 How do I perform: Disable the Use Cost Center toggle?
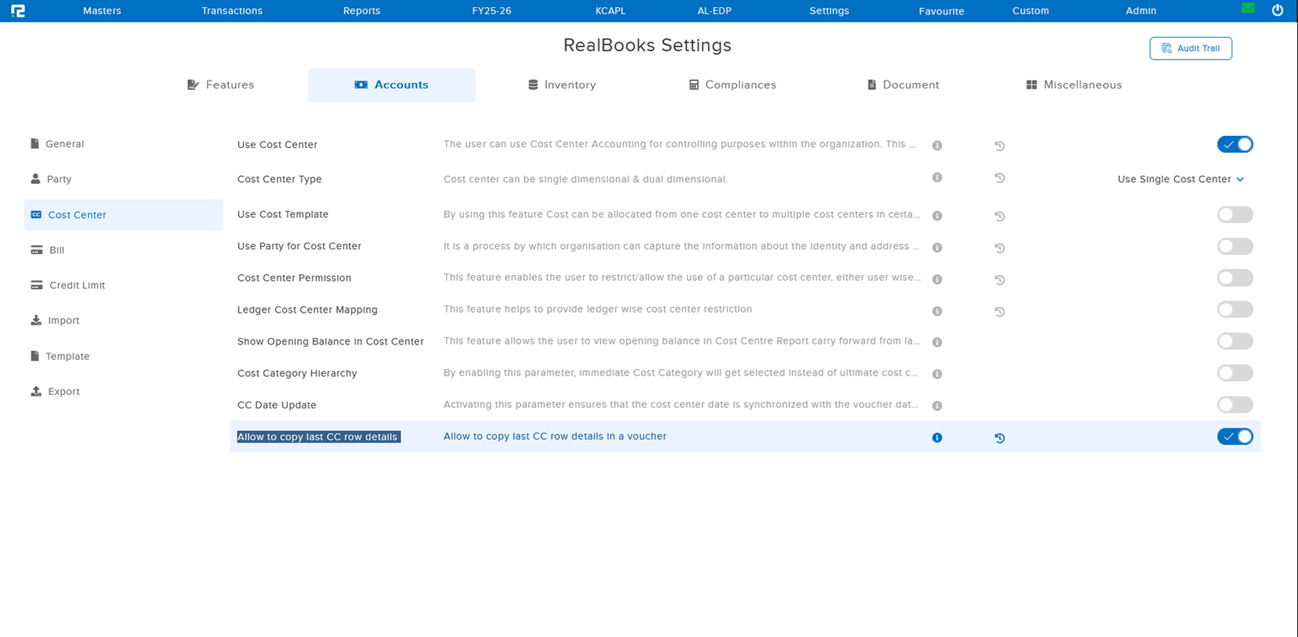click(1235, 144)
